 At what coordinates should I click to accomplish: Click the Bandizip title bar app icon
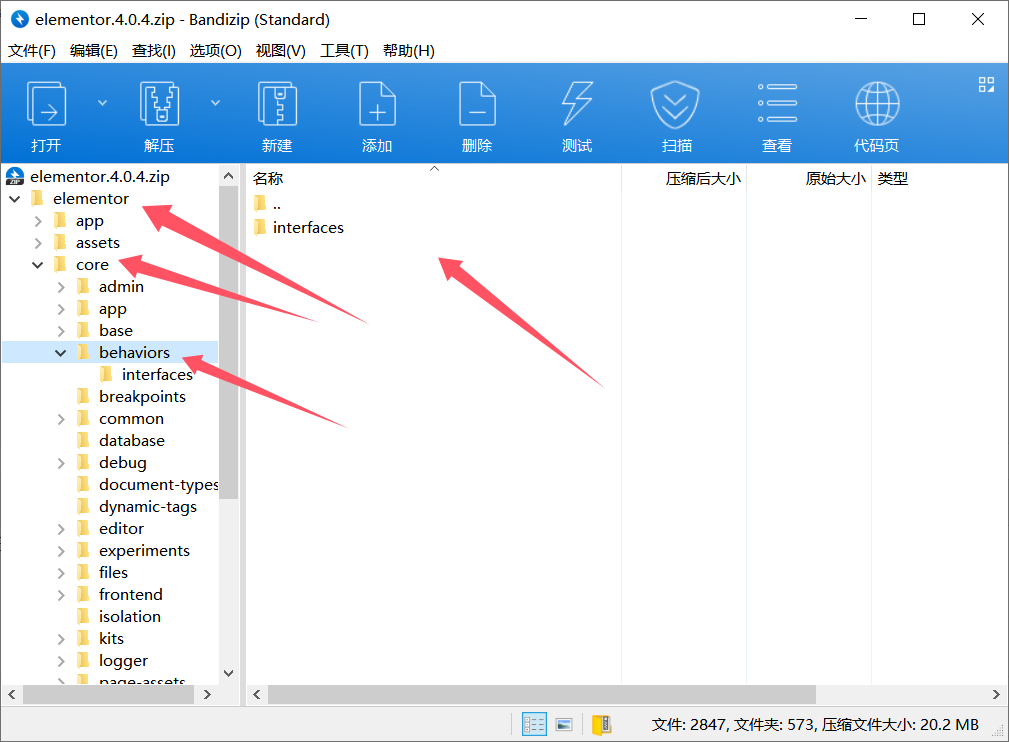[20, 19]
